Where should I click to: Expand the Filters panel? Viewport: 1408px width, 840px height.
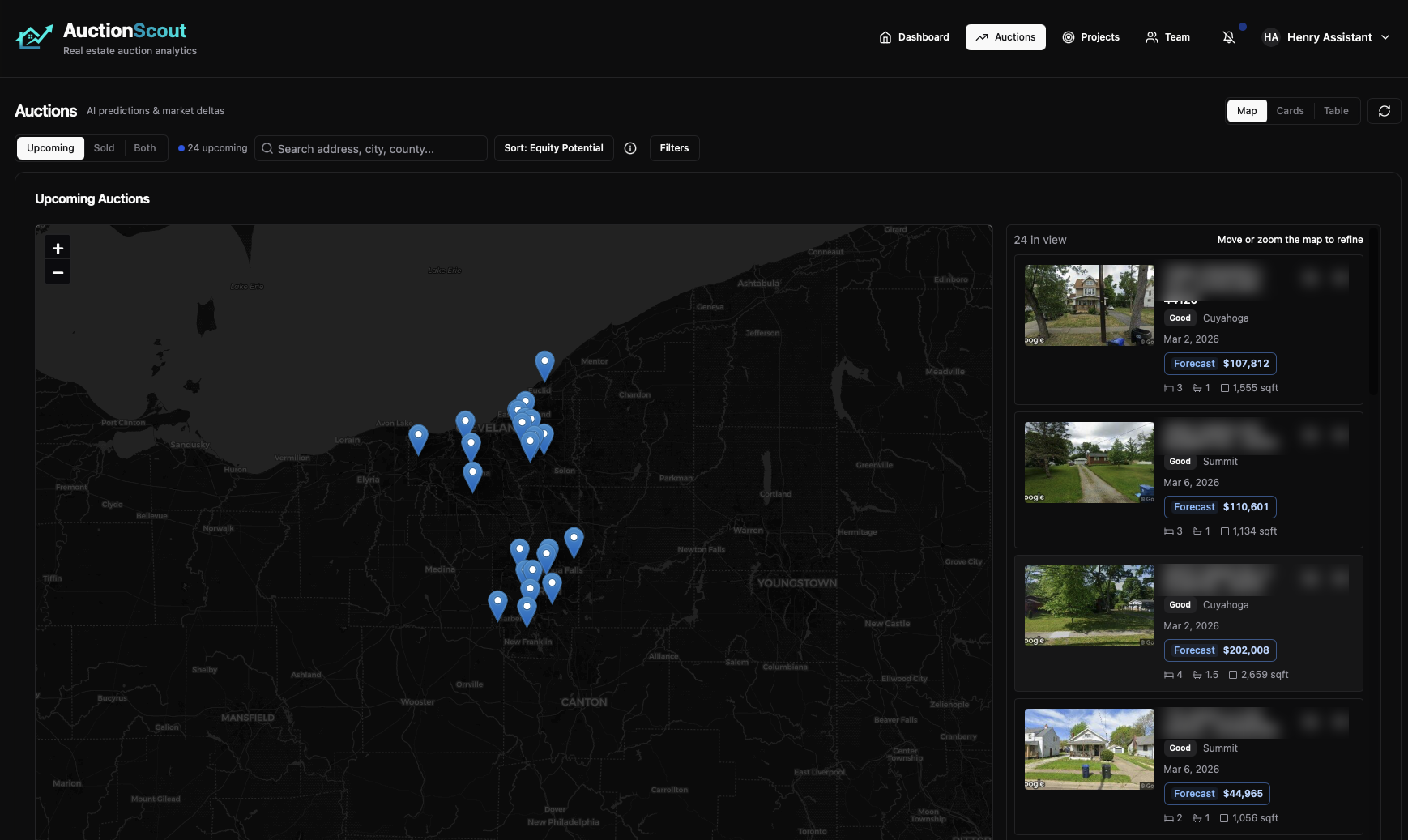[x=674, y=148]
